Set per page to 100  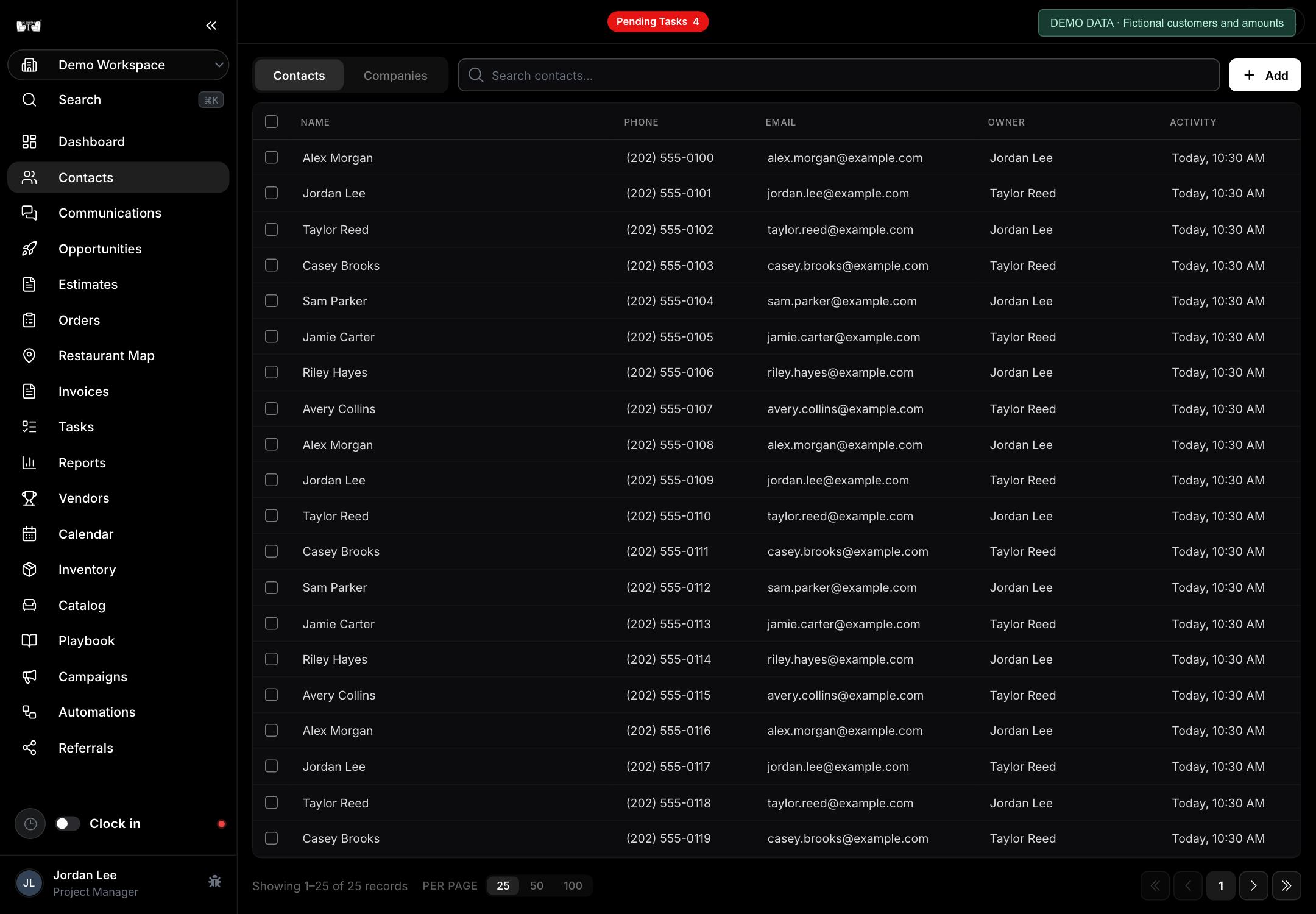click(x=573, y=886)
